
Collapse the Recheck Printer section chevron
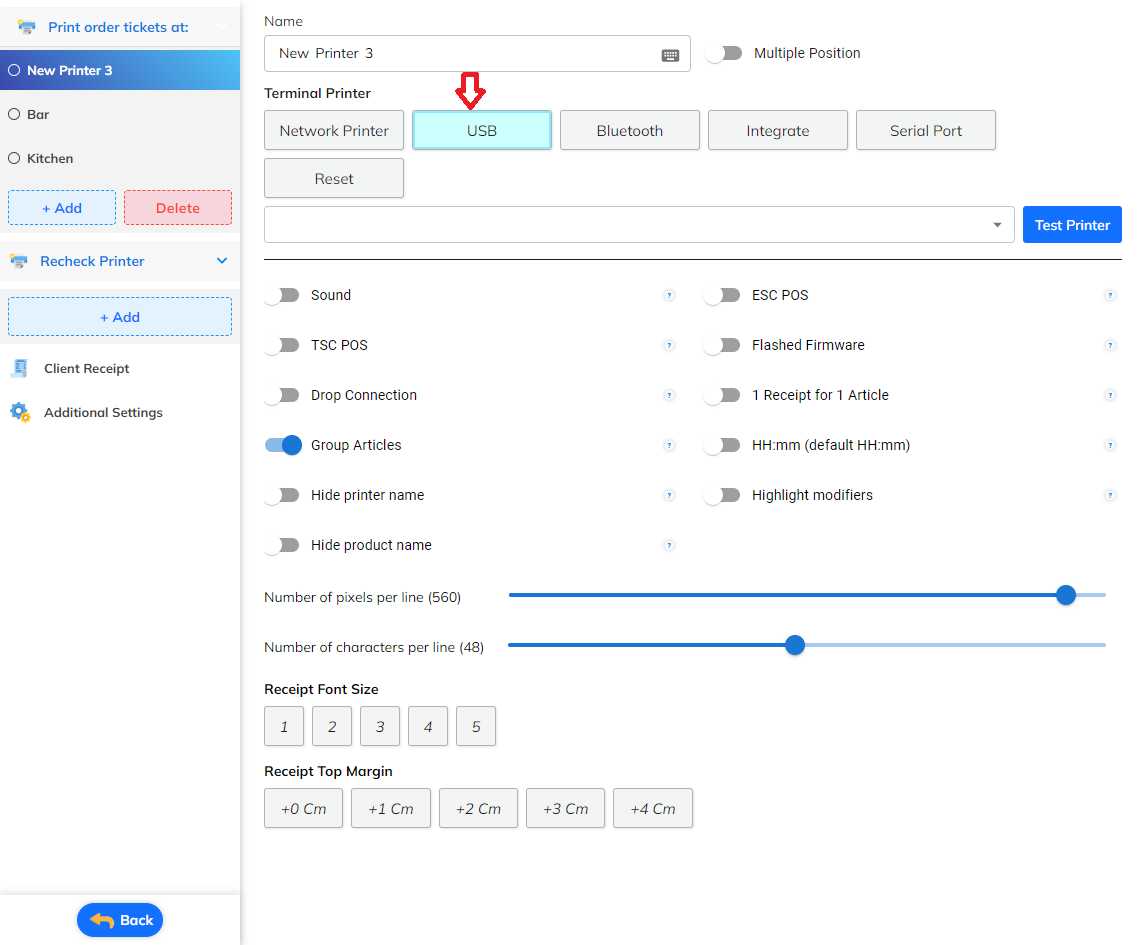pyautogui.click(x=222, y=261)
